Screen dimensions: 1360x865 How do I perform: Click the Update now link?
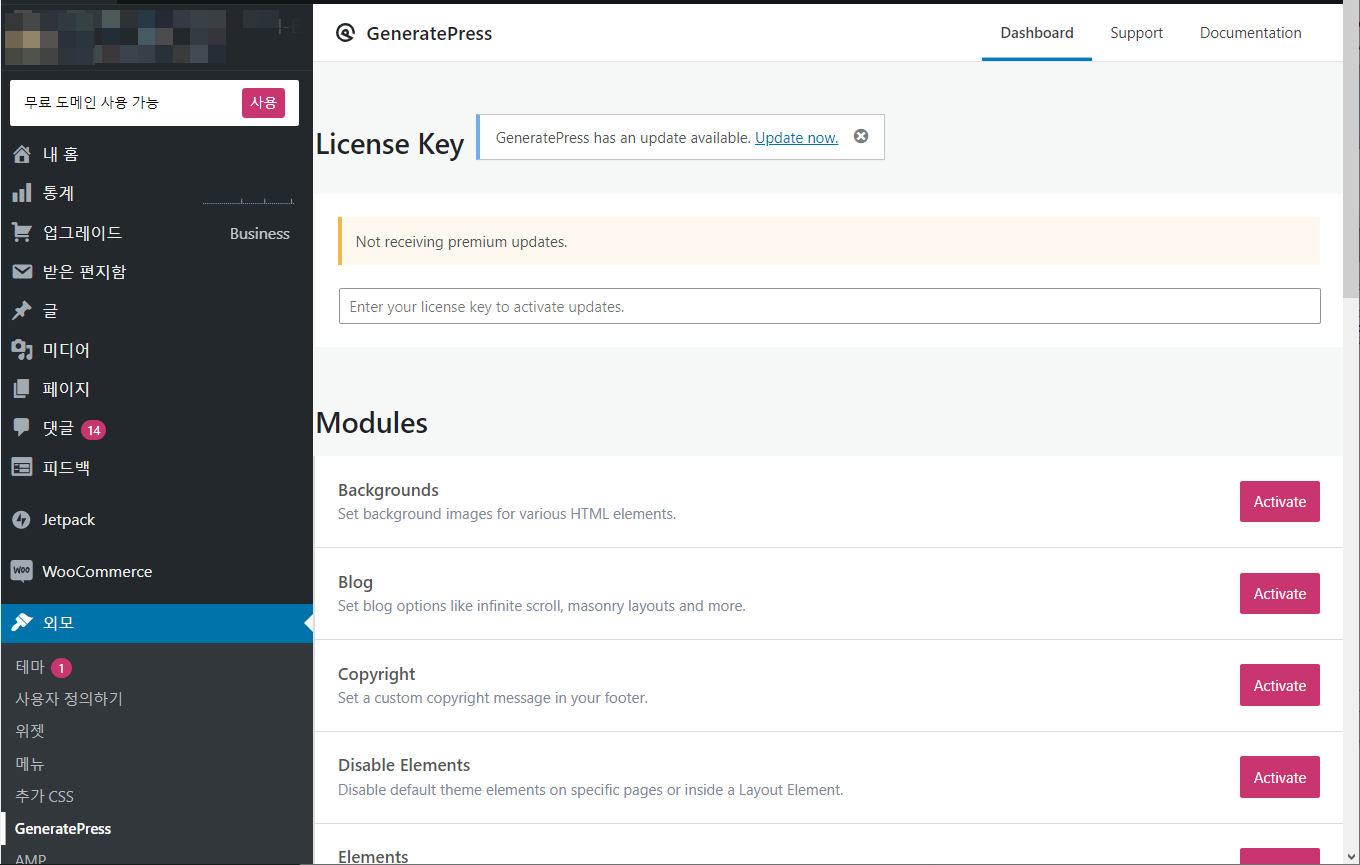pyautogui.click(x=796, y=138)
